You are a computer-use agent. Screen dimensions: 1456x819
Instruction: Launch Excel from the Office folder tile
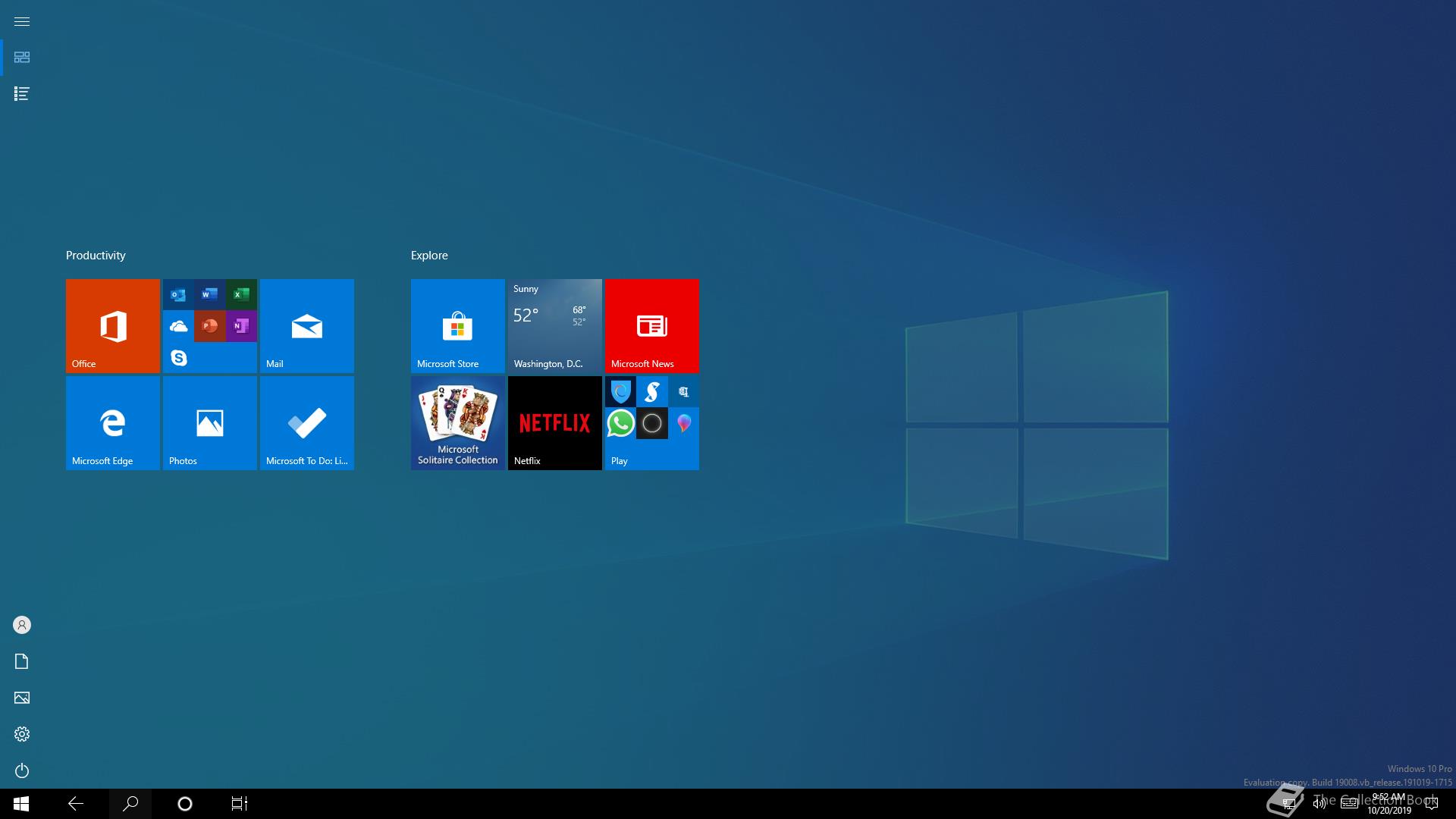pyautogui.click(x=241, y=294)
